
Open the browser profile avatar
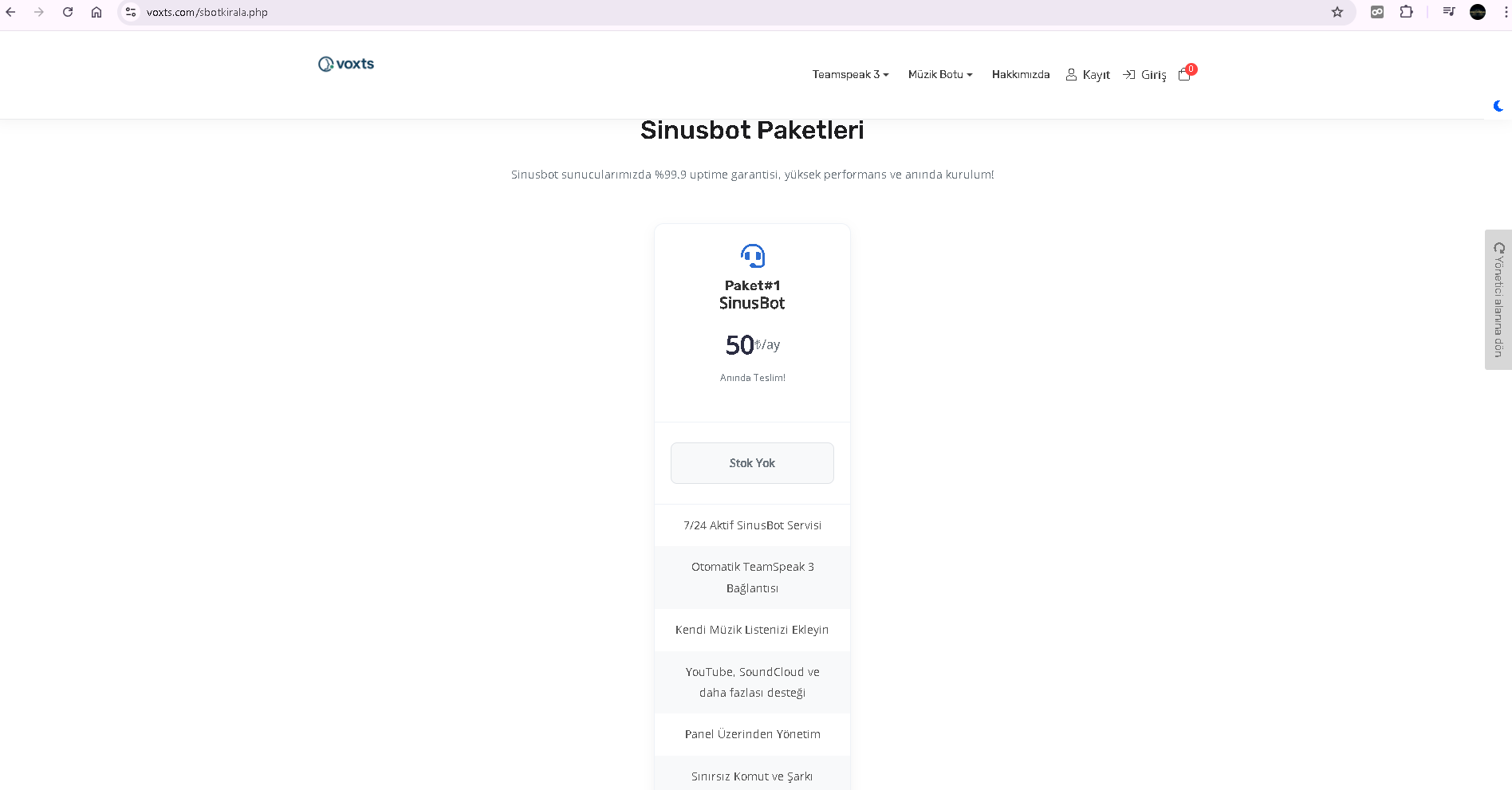[1478, 12]
